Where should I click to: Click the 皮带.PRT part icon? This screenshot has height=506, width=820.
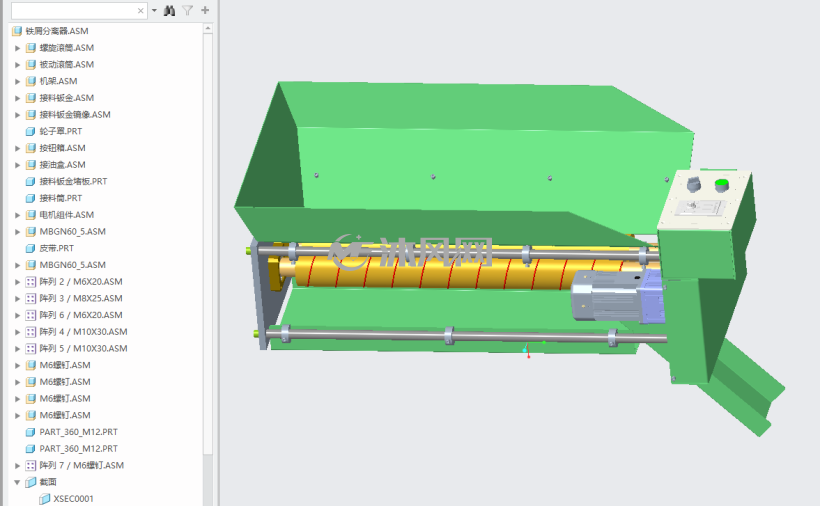(x=31, y=248)
